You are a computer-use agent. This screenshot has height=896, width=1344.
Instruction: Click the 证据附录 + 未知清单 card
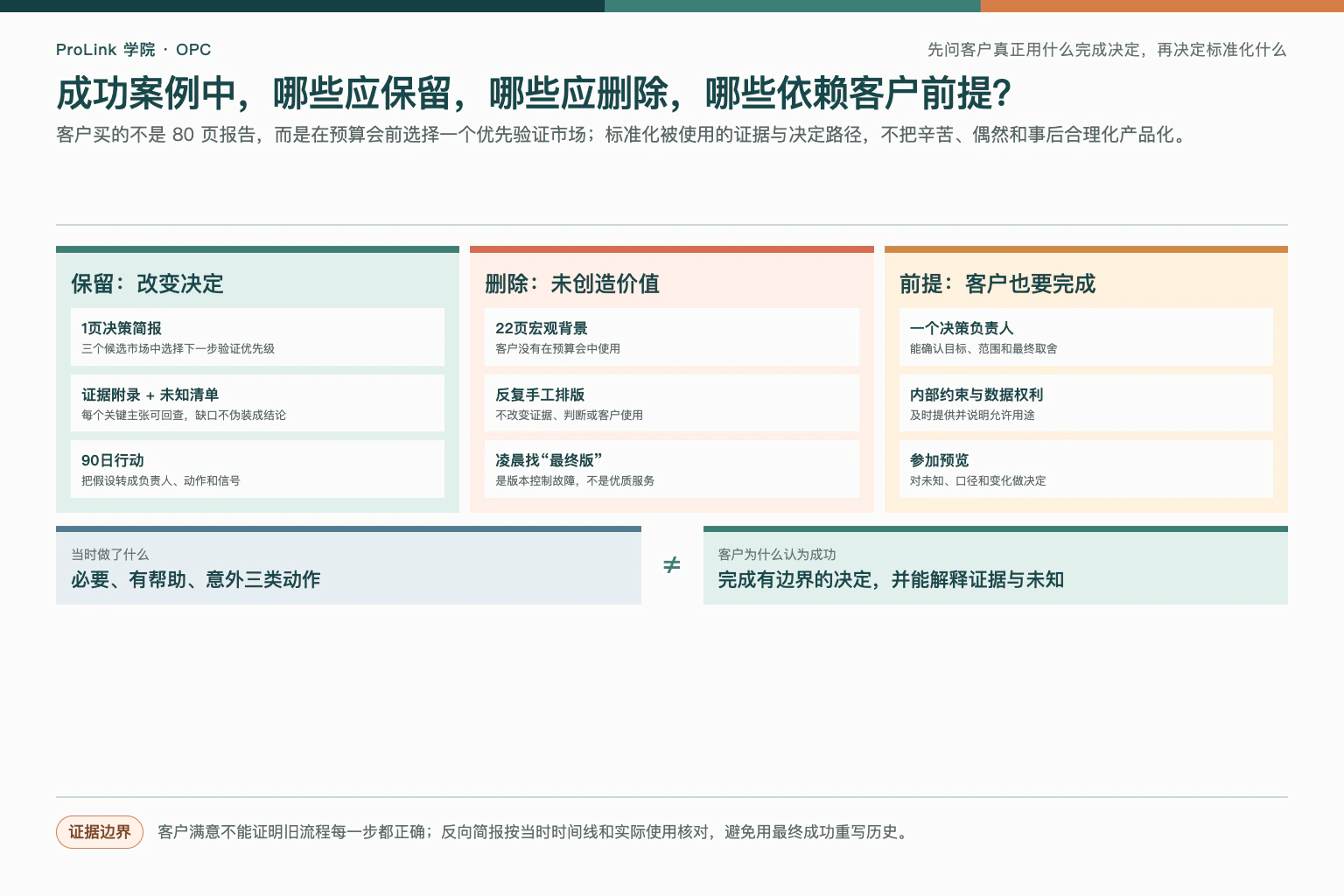pyautogui.click(x=257, y=403)
